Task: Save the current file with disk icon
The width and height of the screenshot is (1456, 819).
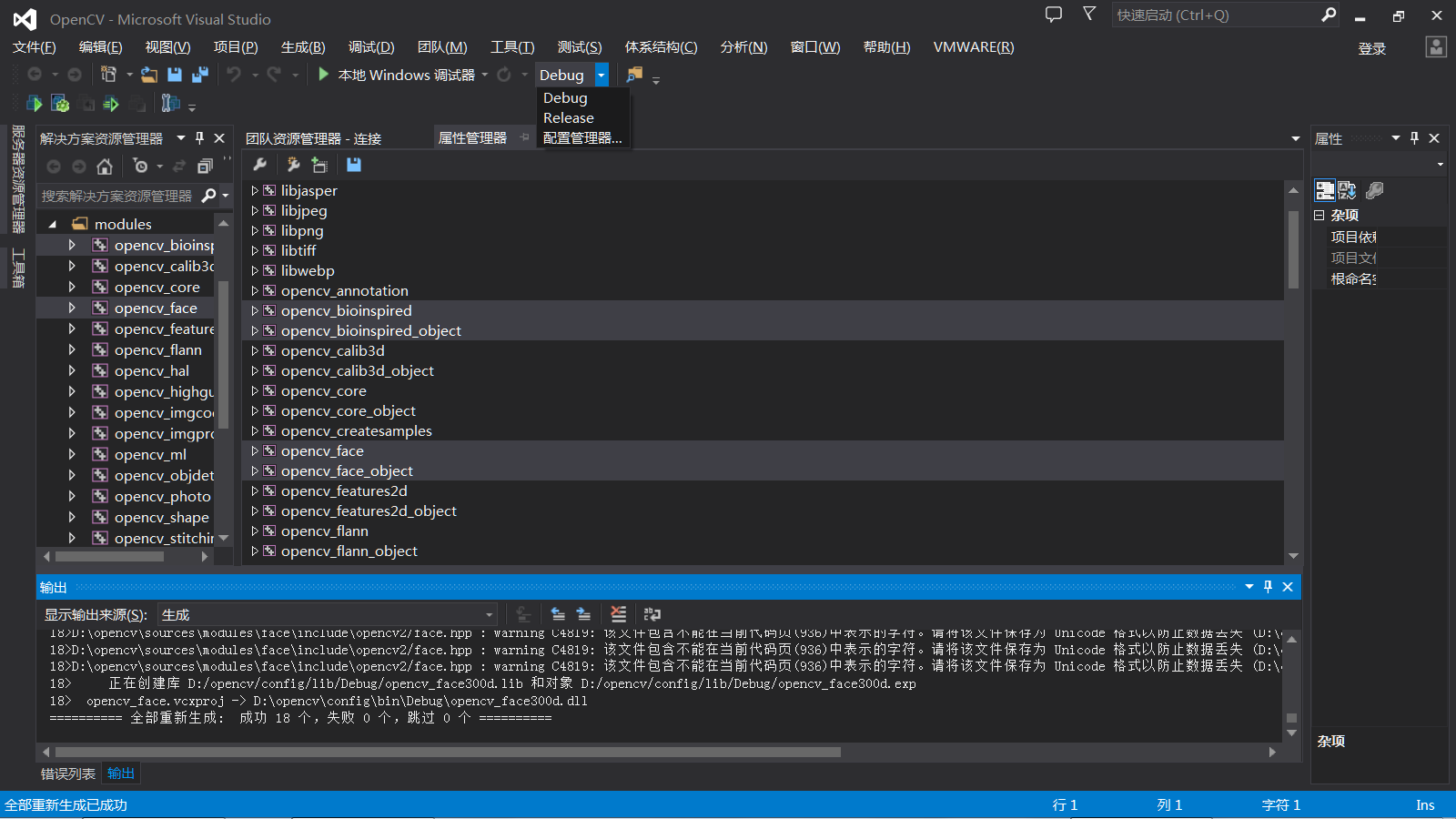Action: pyautogui.click(x=175, y=75)
